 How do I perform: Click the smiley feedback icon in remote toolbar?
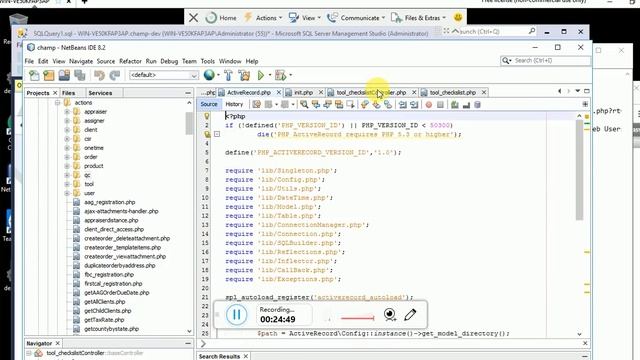tap(458, 18)
